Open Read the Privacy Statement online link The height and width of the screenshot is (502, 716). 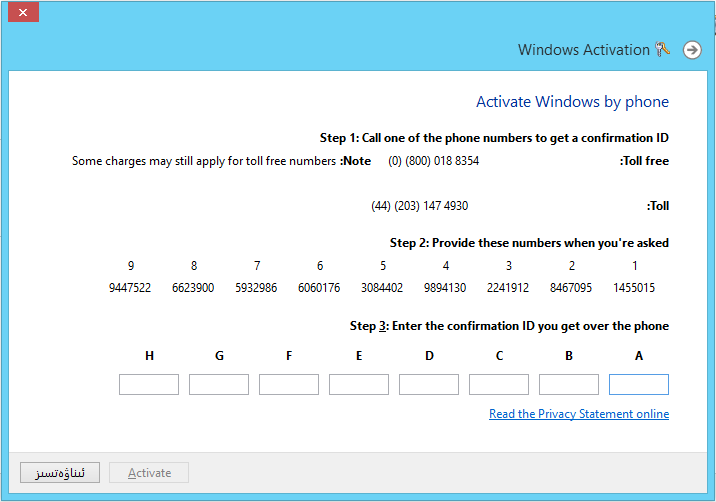pos(579,414)
